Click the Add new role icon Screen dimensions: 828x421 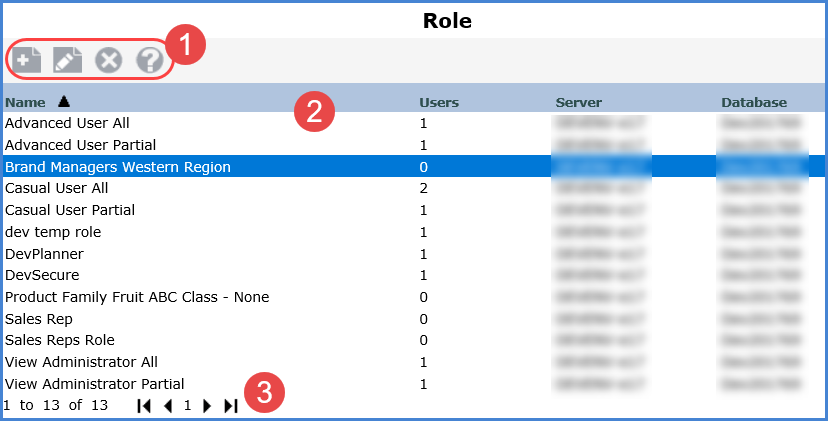click(x=27, y=60)
